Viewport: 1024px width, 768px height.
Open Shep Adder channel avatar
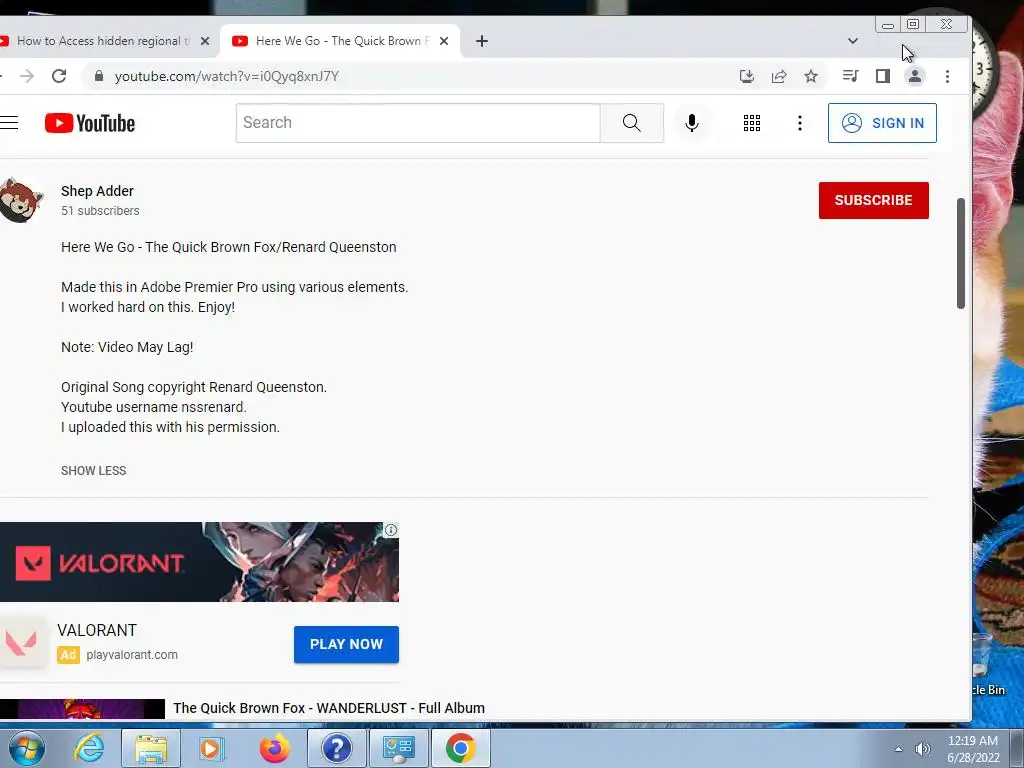[21, 200]
